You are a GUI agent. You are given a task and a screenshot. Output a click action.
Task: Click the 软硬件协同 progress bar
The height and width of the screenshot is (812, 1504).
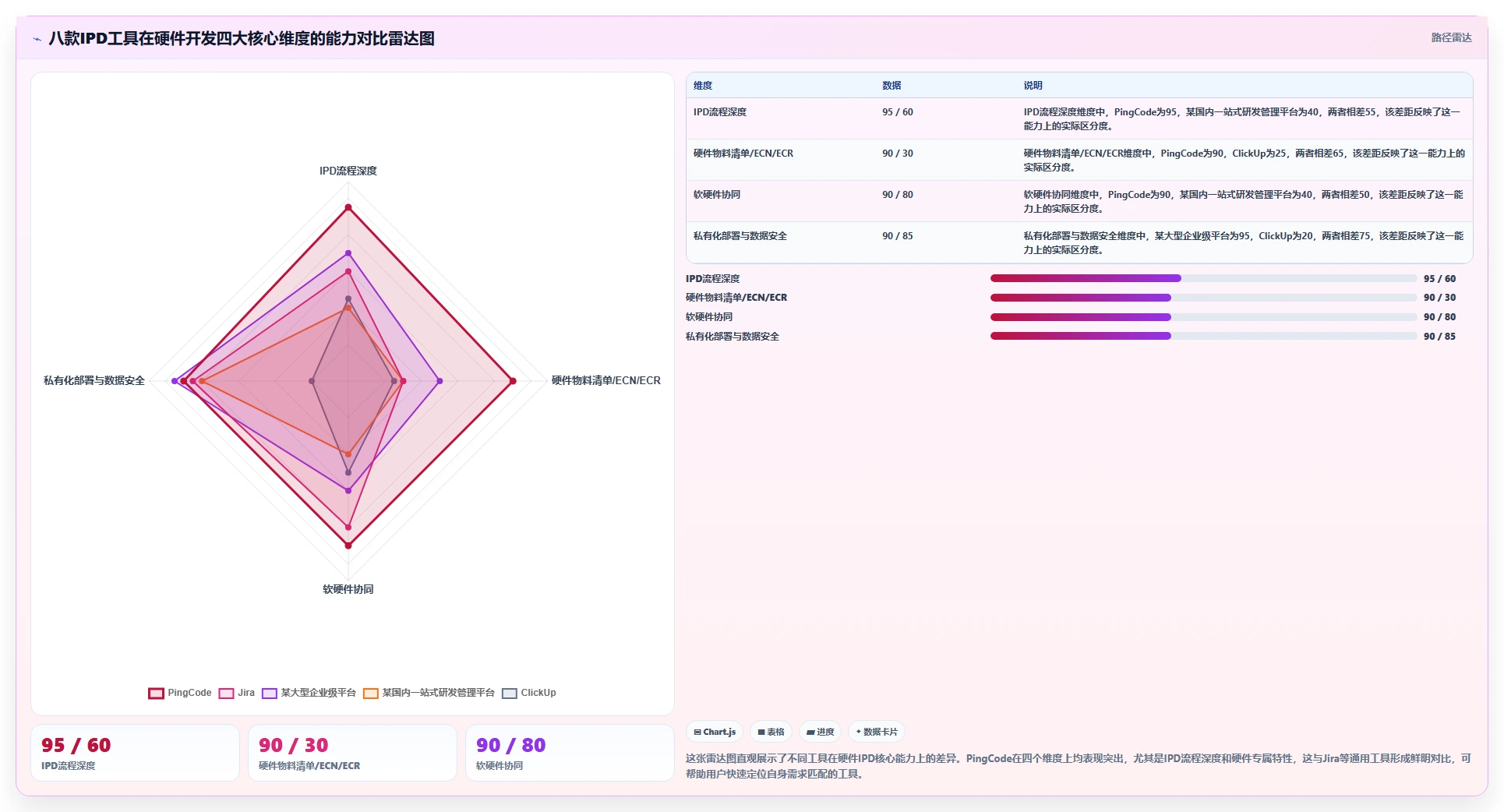click(1203, 317)
